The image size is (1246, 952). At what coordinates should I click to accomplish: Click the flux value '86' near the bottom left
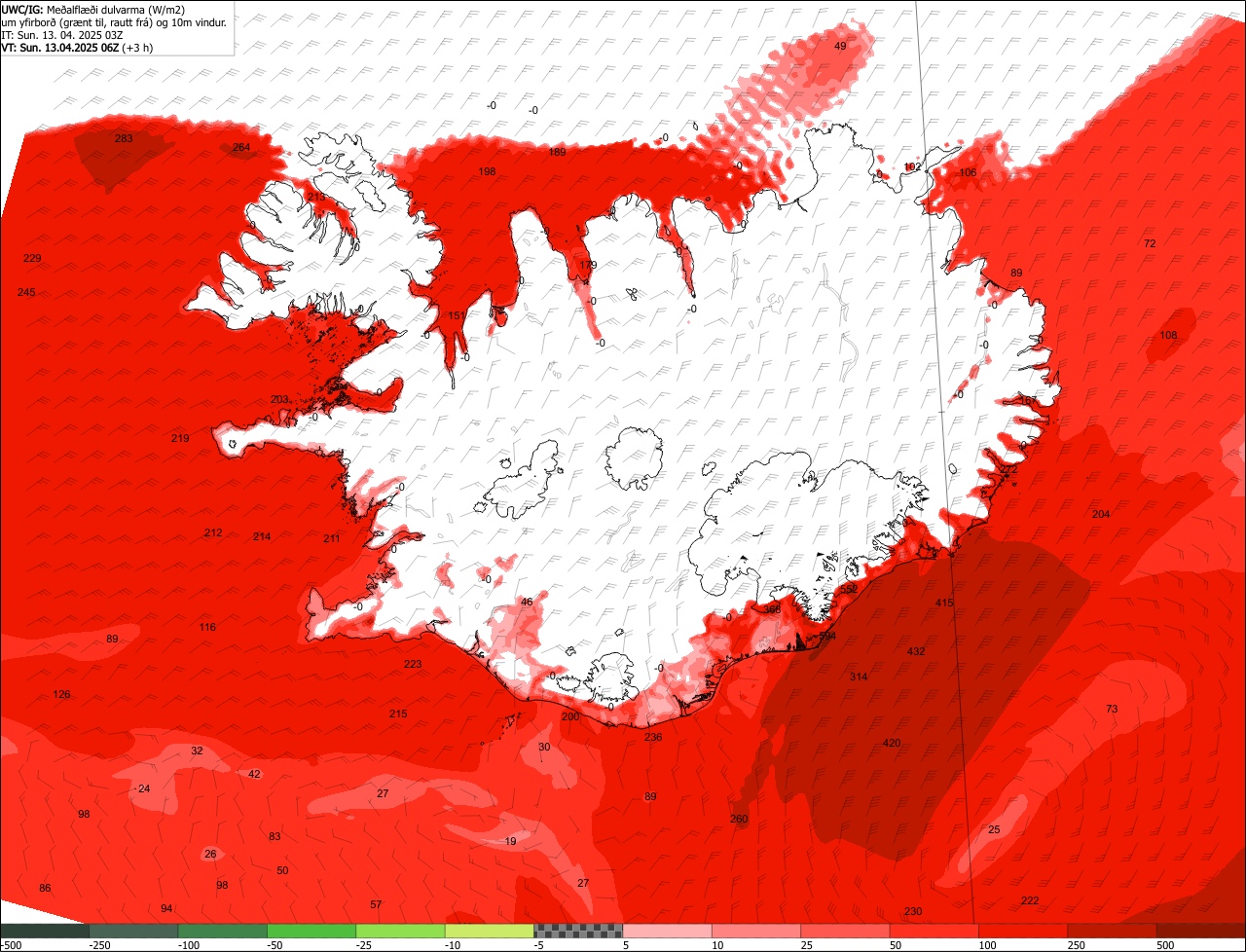[45, 888]
